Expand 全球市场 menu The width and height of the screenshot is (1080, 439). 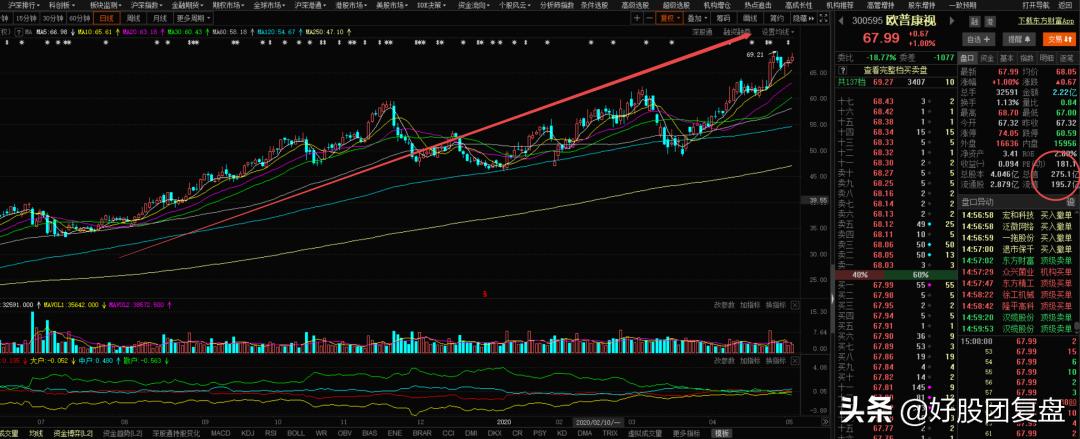pos(269,5)
